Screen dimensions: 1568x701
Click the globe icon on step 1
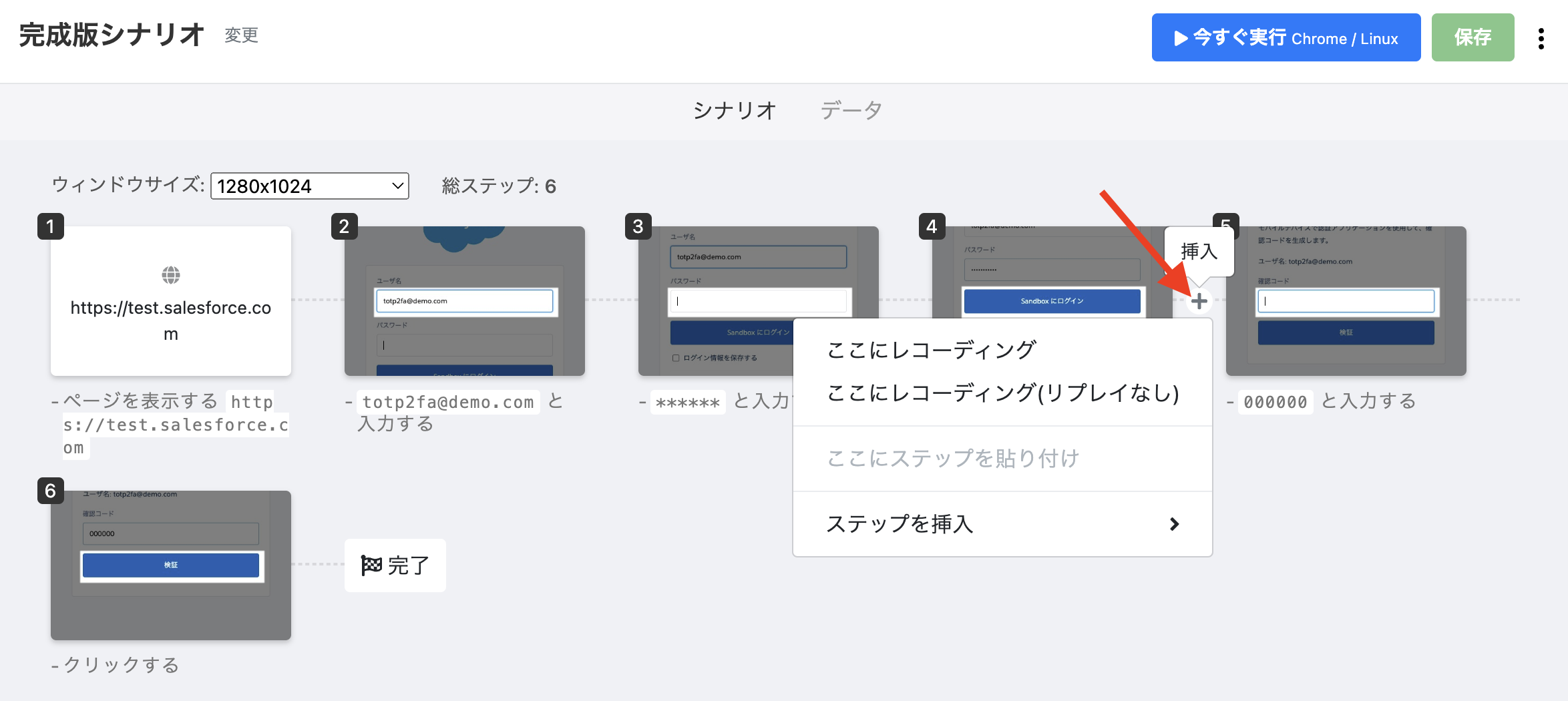[171, 274]
